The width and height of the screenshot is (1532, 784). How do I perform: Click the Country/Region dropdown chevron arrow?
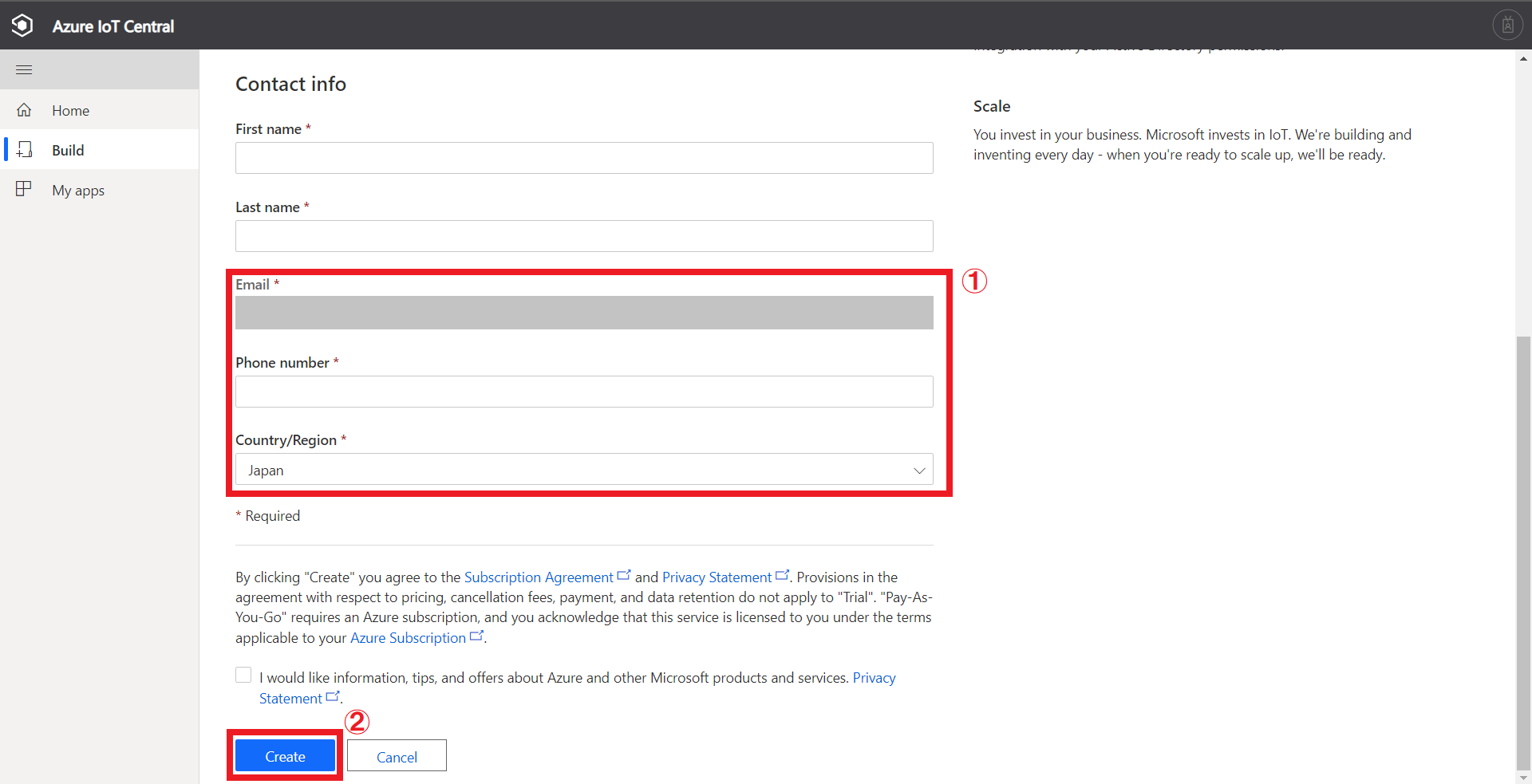(x=919, y=471)
